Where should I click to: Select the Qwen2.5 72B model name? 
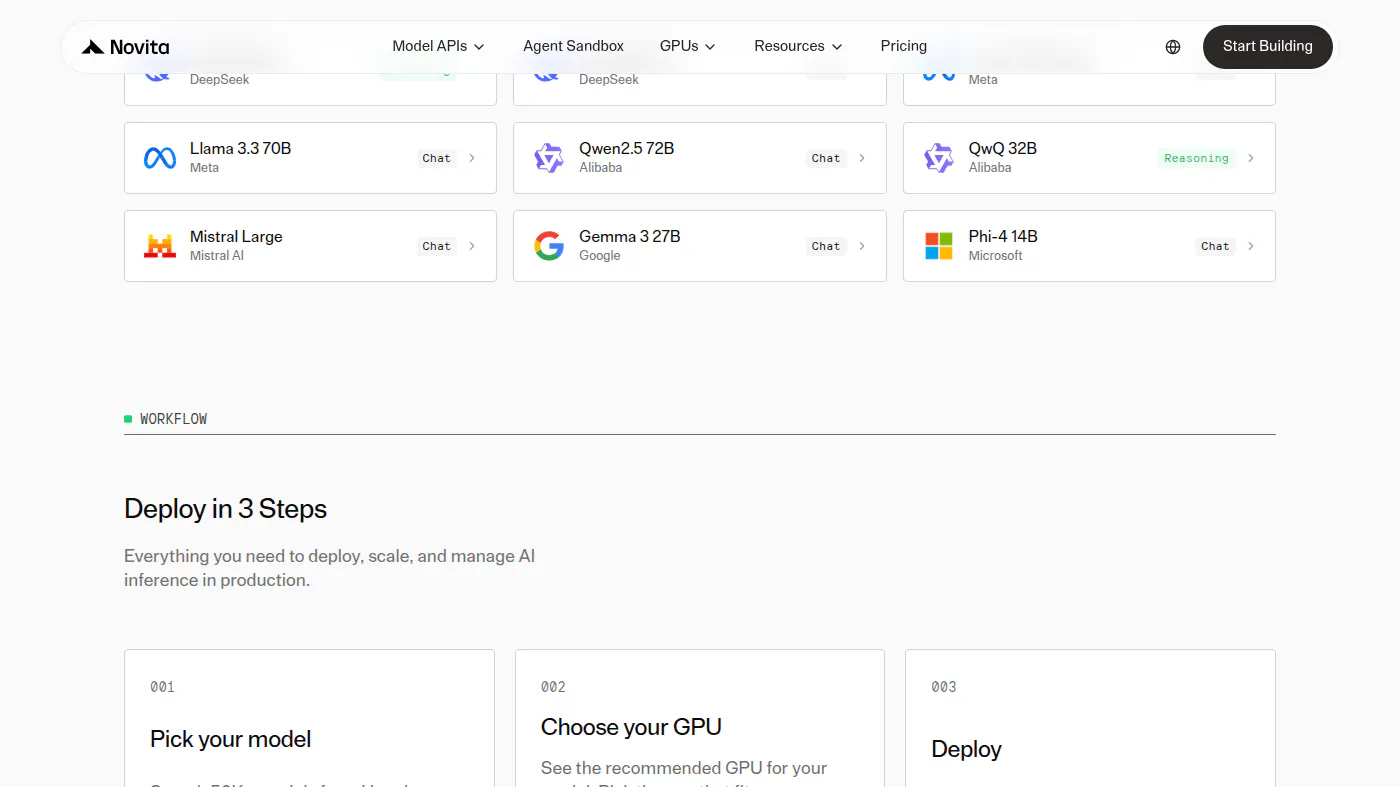627,148
